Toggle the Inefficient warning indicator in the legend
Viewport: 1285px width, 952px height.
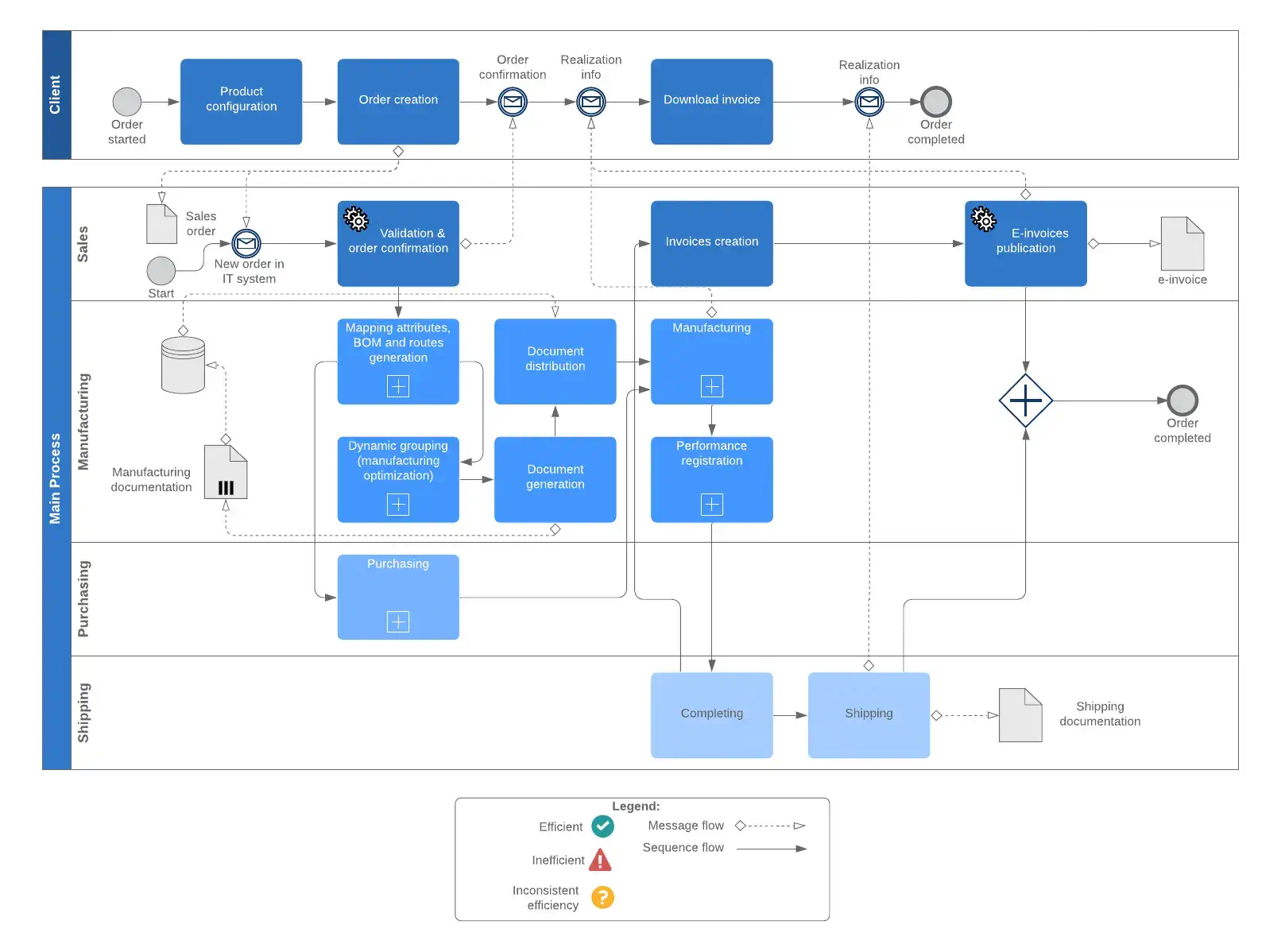[602, 860]
